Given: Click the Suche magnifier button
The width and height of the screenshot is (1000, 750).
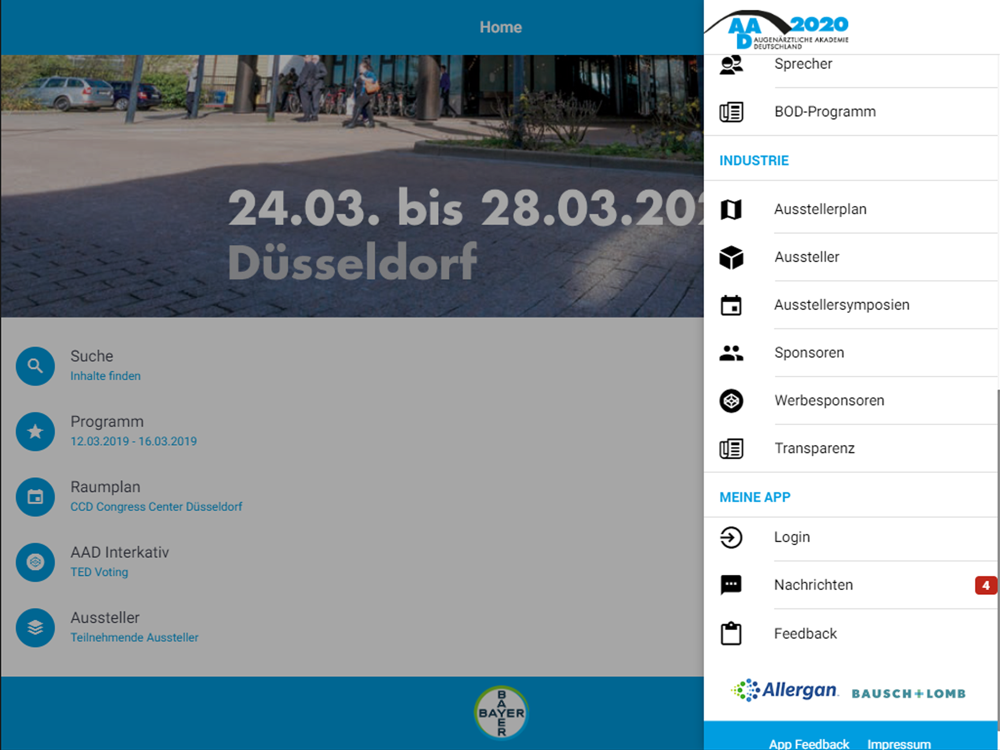Looking at the screenshot, I should [35, 366].
